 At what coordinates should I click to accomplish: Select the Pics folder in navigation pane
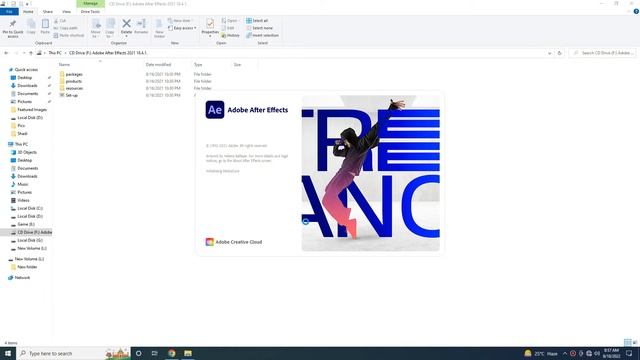tap(21, 126)
